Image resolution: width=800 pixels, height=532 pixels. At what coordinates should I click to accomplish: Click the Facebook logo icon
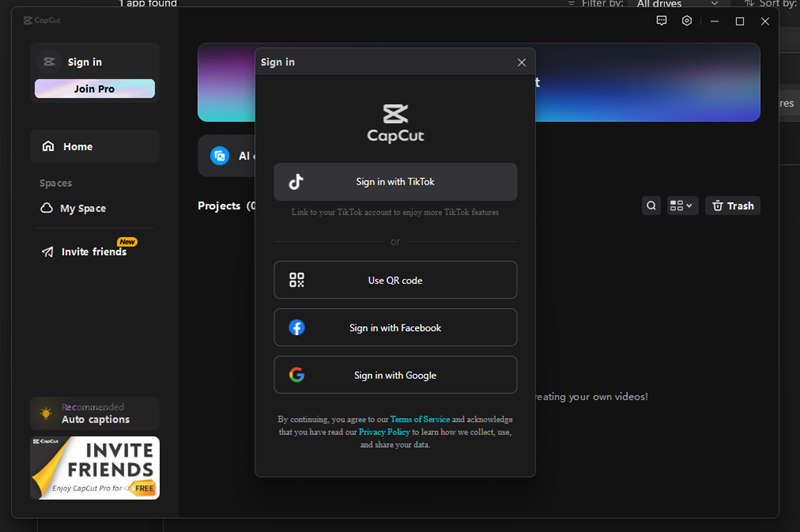coord(296,328)
